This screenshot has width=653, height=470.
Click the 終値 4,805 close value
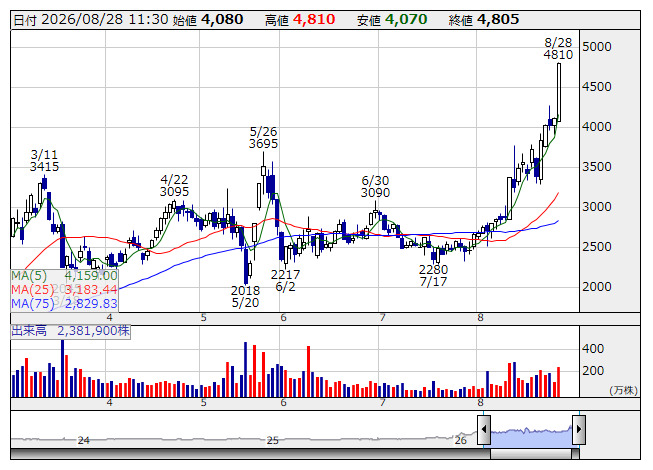[x=484, y=20]
